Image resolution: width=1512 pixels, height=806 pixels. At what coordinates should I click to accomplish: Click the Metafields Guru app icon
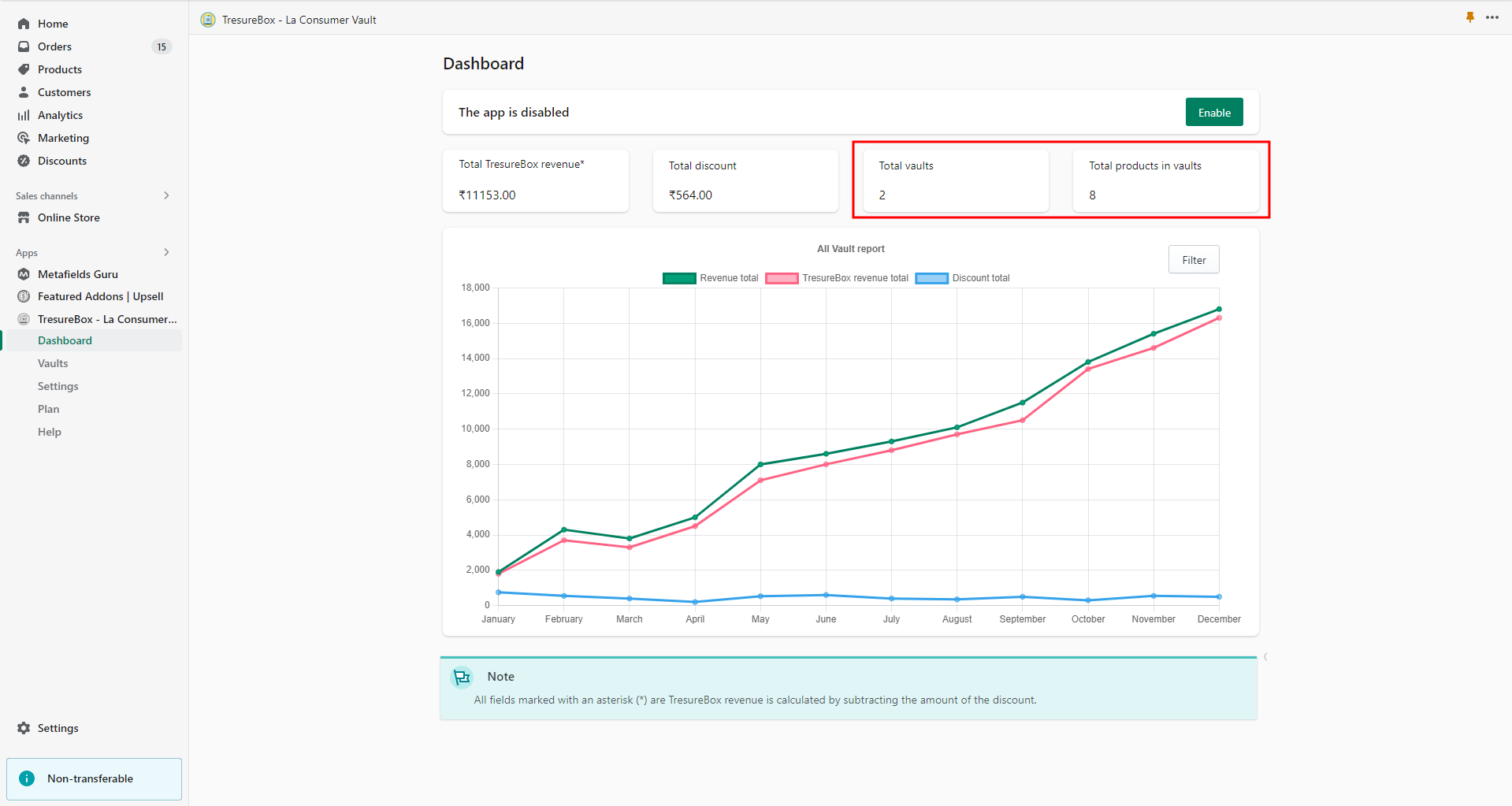[x=24, y=274]
